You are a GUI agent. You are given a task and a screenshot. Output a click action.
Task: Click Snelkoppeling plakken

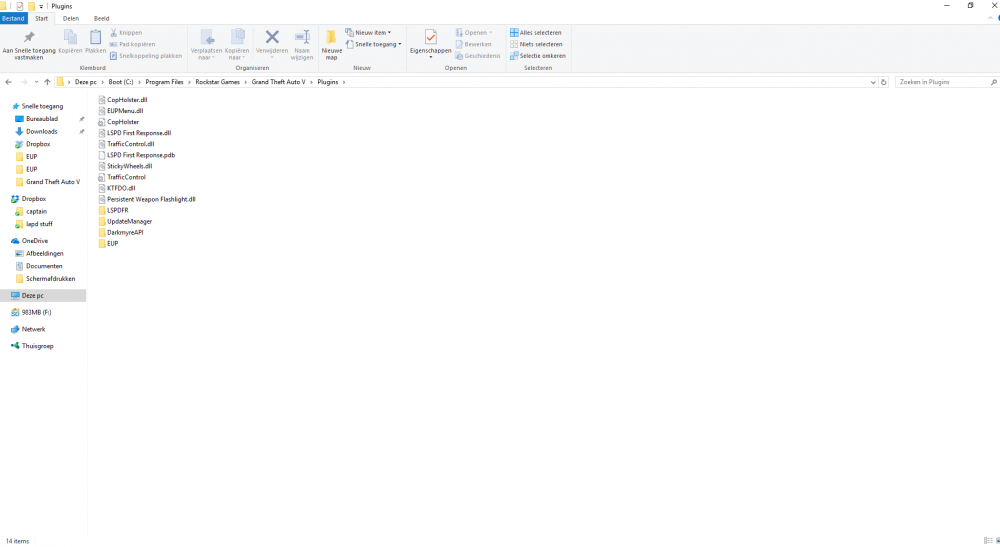[146, 55]
